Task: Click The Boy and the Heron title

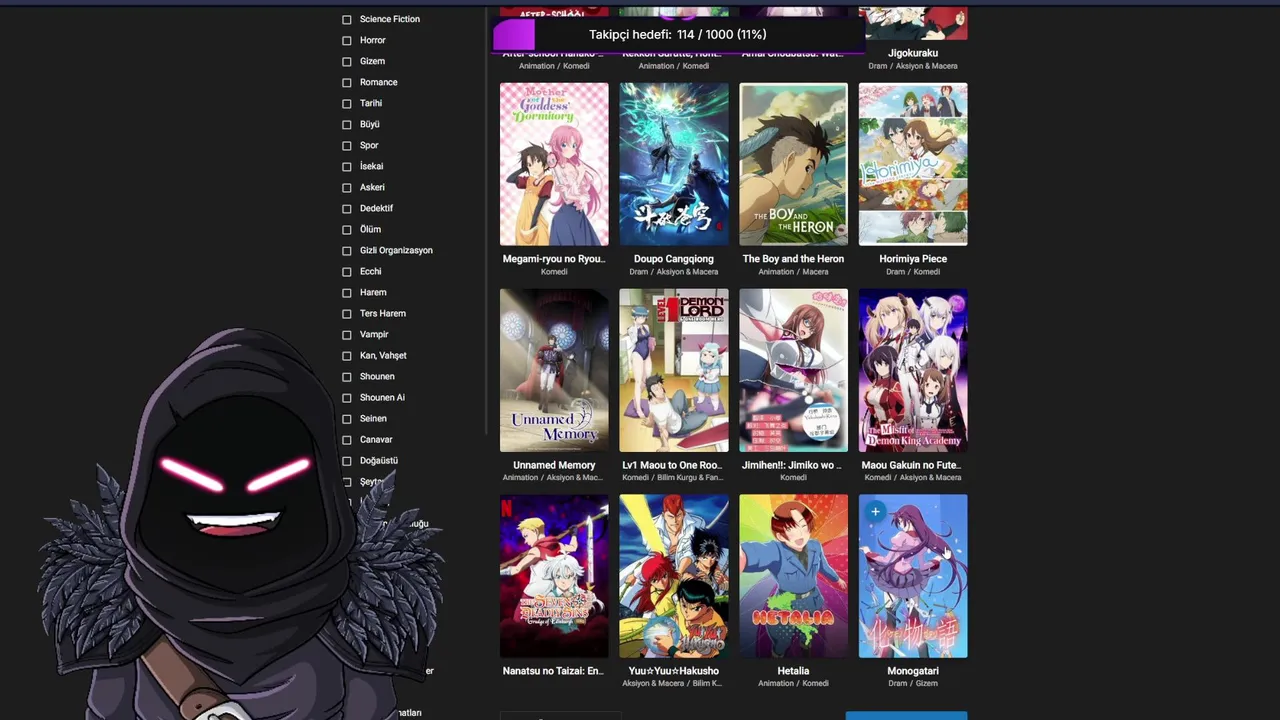Action: click(x=793, y=259)
